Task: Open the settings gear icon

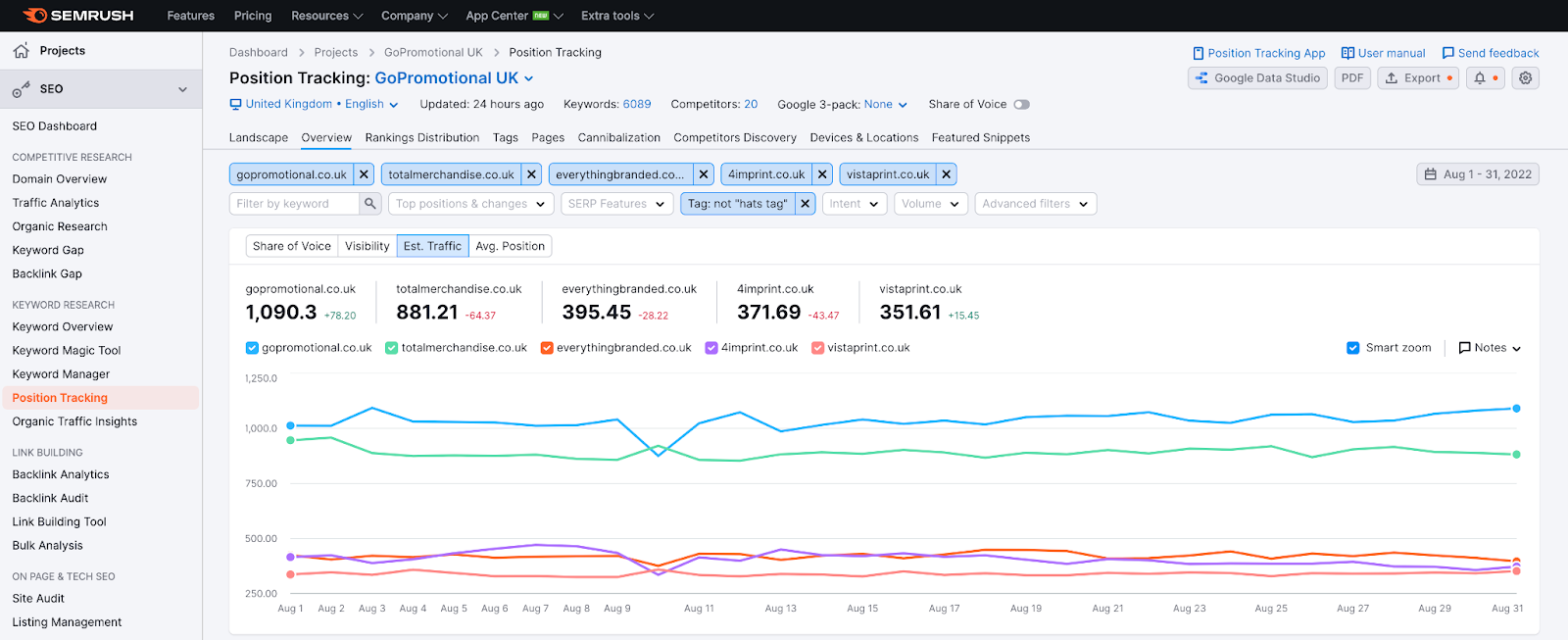Action: [x=1525, y=78]
